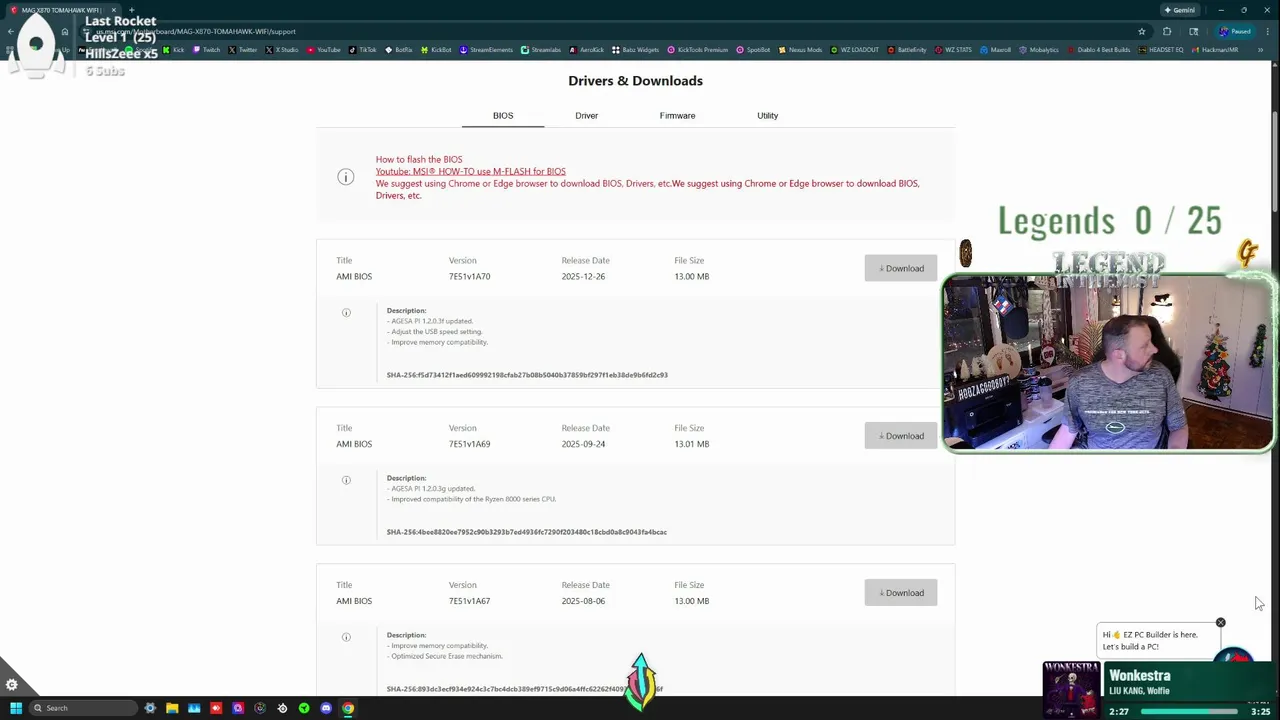1280x720 pixels.
Task: Open Discord from the taskbar
Action: pos(326,708)
